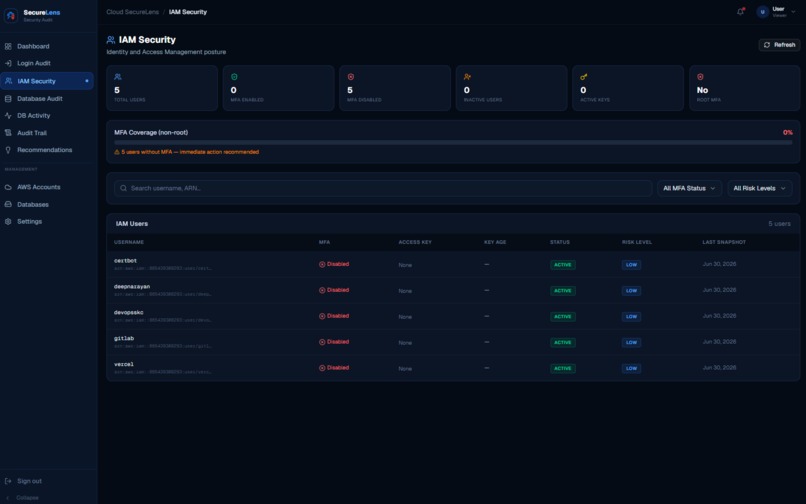The height and width of the screenshot is (504, 806).
Task: Click the 0% MFA coverage value
Action: [x=787, y=133]
